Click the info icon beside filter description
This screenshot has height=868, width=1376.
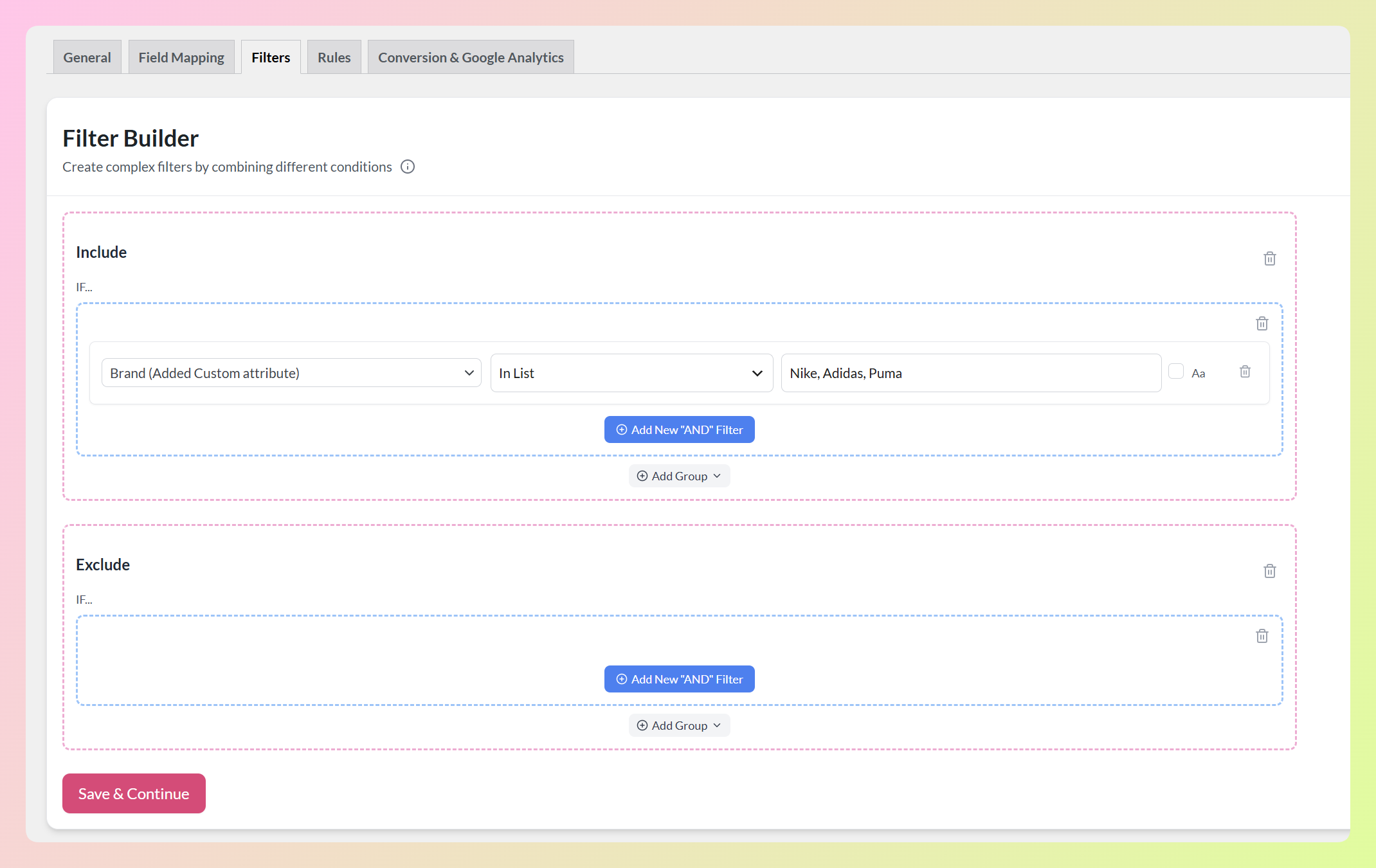click(x=408, y=167)
